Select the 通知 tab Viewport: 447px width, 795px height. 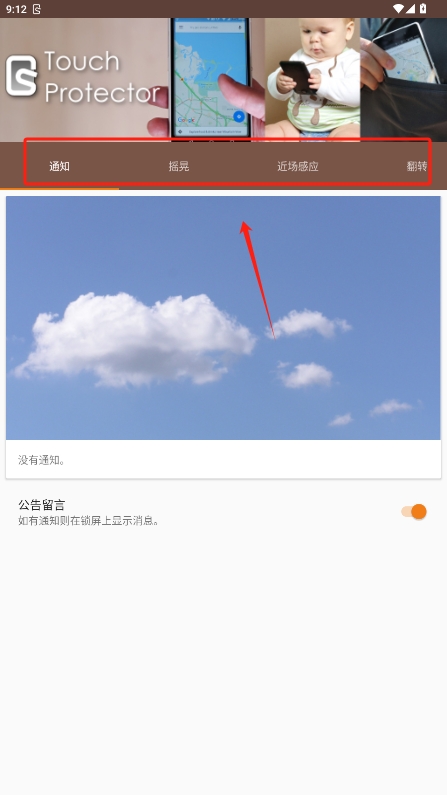coord(59,166)
